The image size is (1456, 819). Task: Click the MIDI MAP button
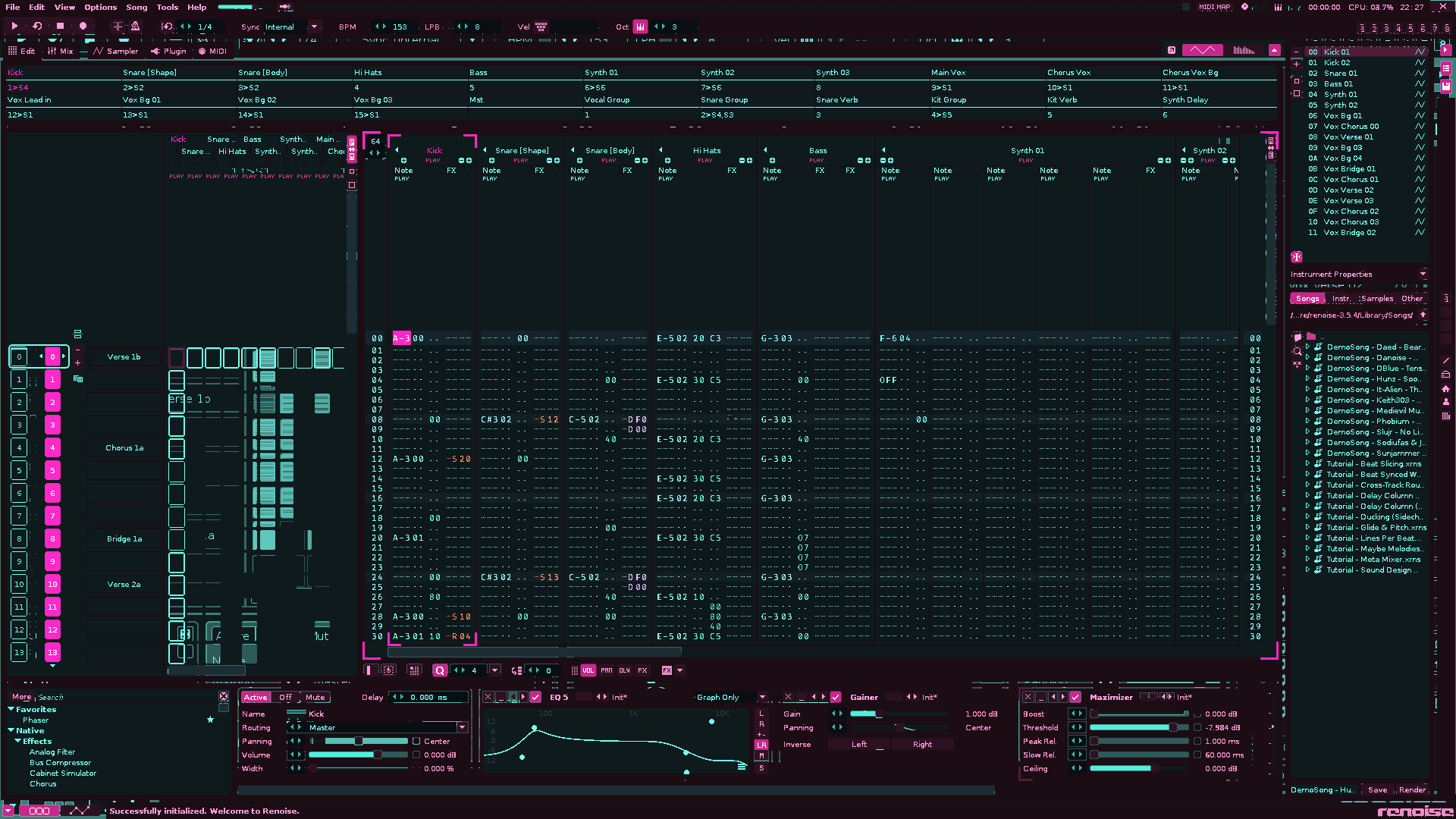[x=1214, y=7]
